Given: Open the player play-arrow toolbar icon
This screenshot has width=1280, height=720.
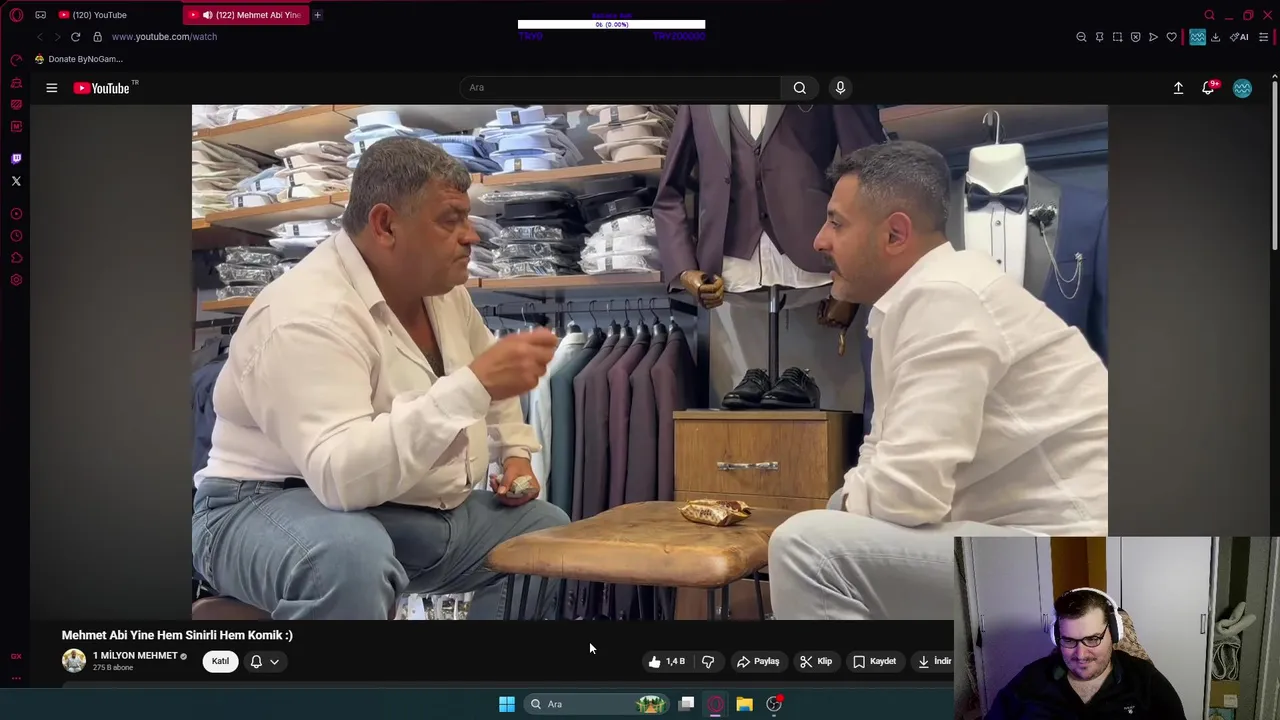Looking at the screenshot, I should coord(1153,37).
